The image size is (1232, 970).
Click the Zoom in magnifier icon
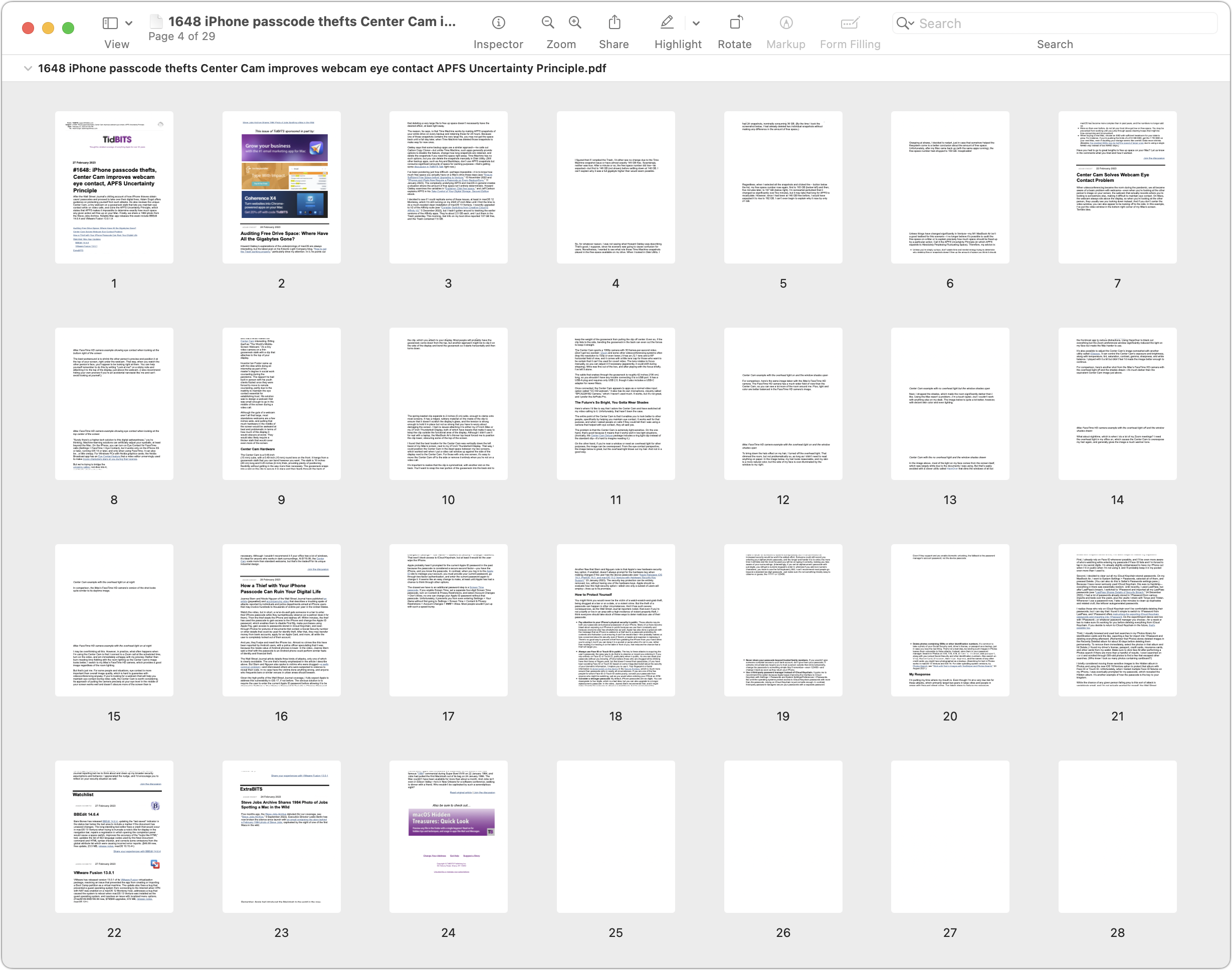[575, 23]
